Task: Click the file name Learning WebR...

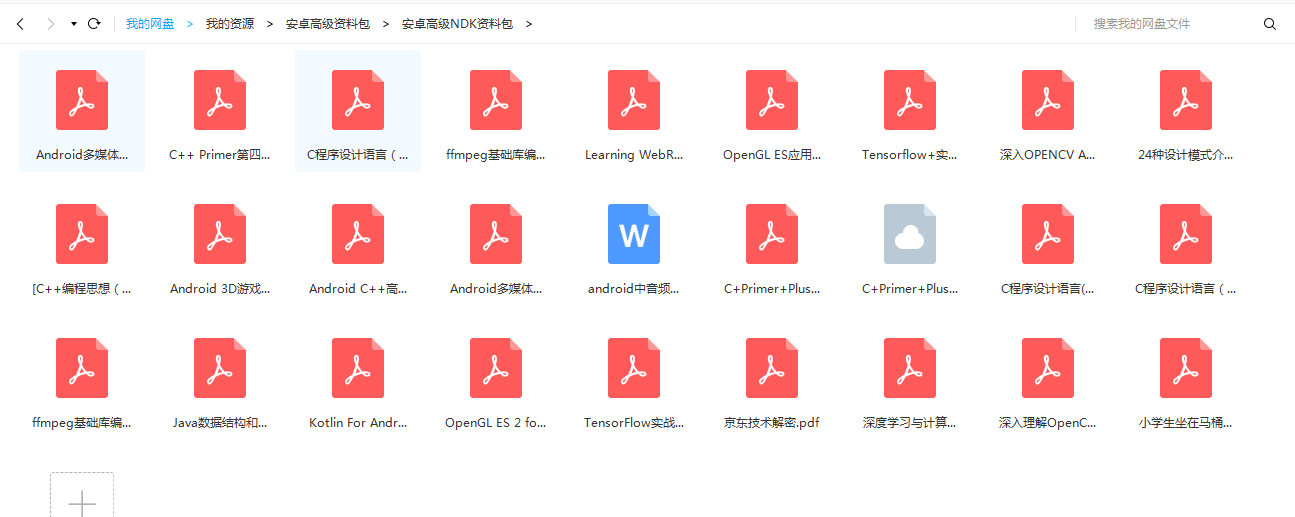Action: 634,155
